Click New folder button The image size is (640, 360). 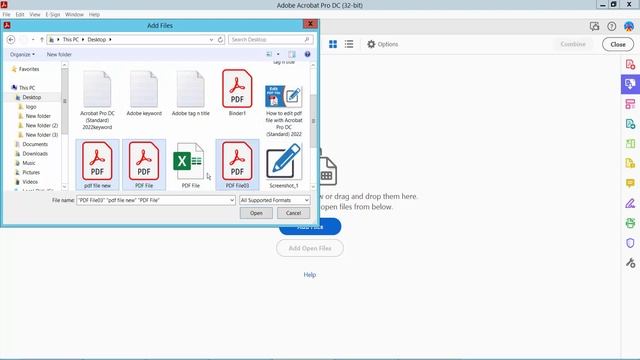tap(59, 54)
